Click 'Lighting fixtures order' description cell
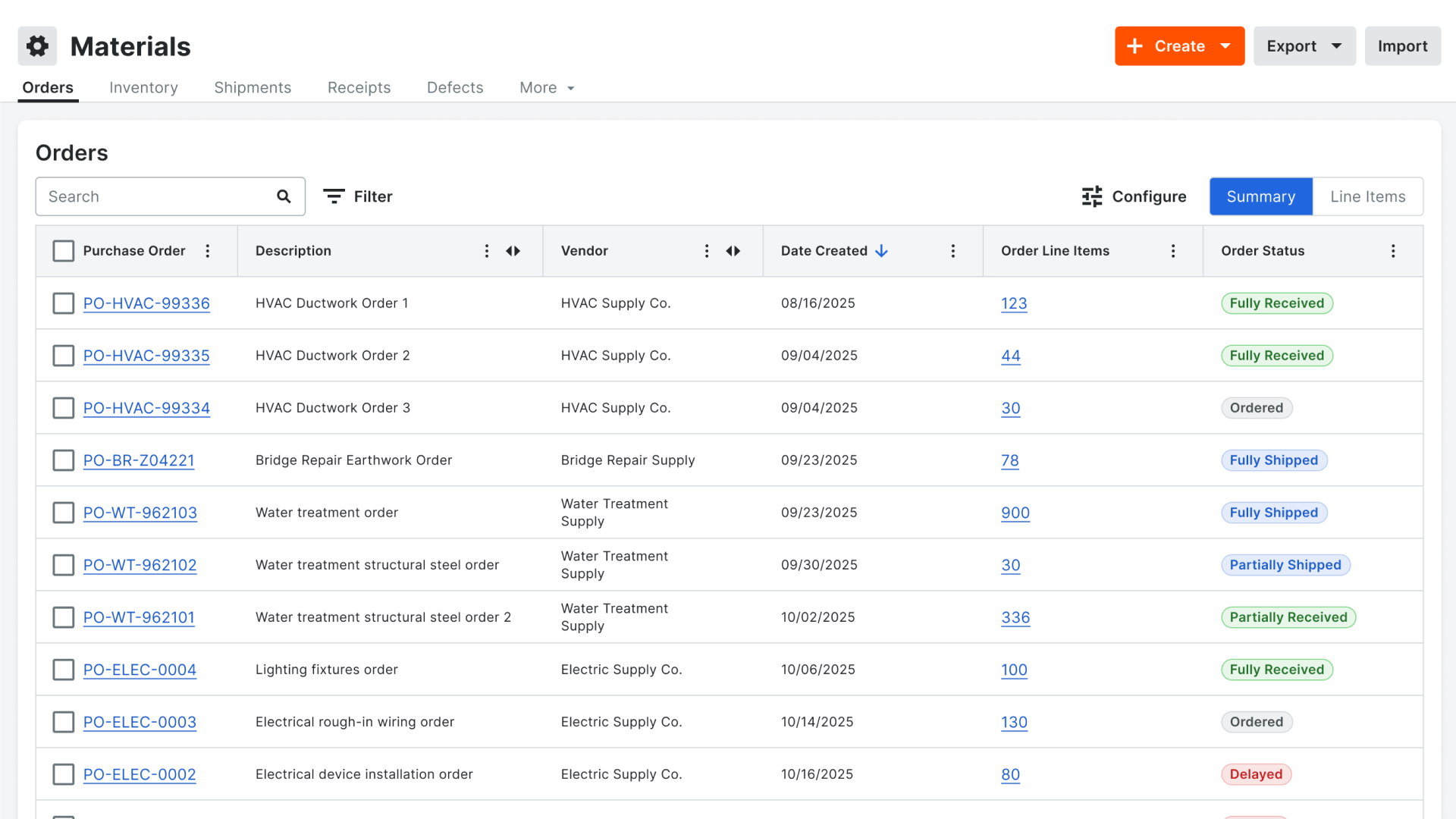 click(327, 670)
